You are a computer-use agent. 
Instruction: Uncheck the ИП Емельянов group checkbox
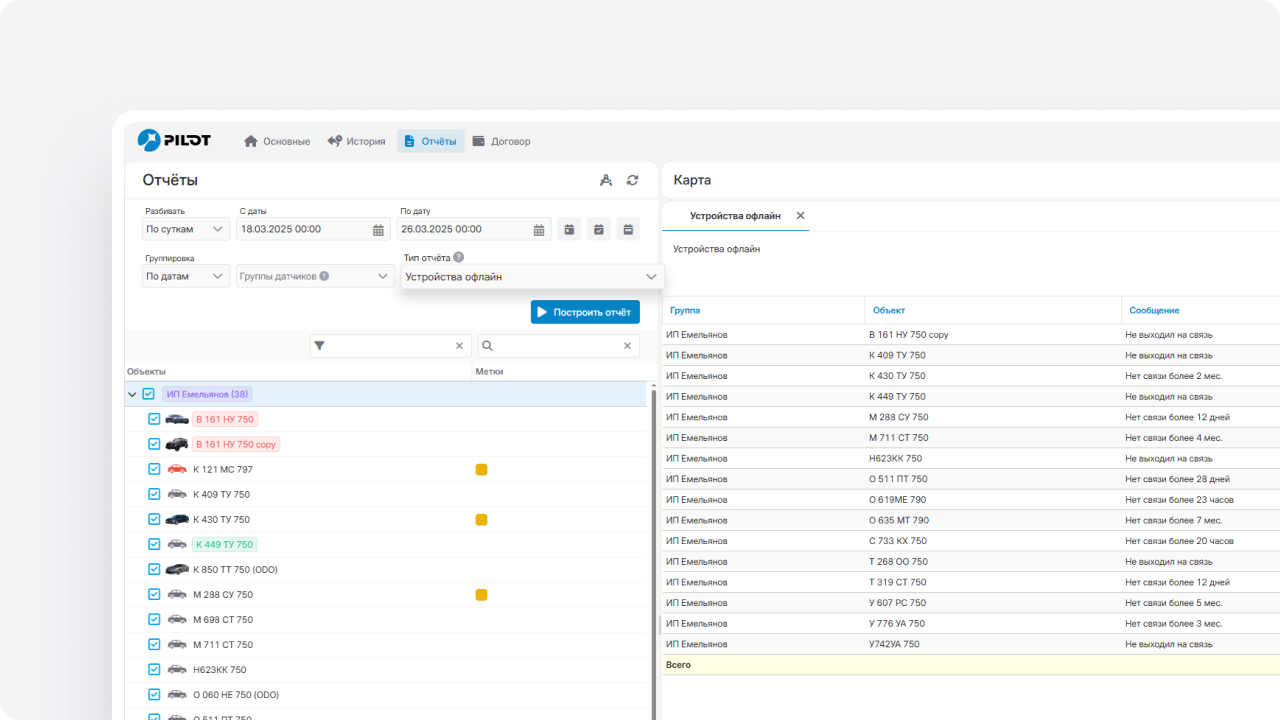pyautogui.click(x=149, y=394)
